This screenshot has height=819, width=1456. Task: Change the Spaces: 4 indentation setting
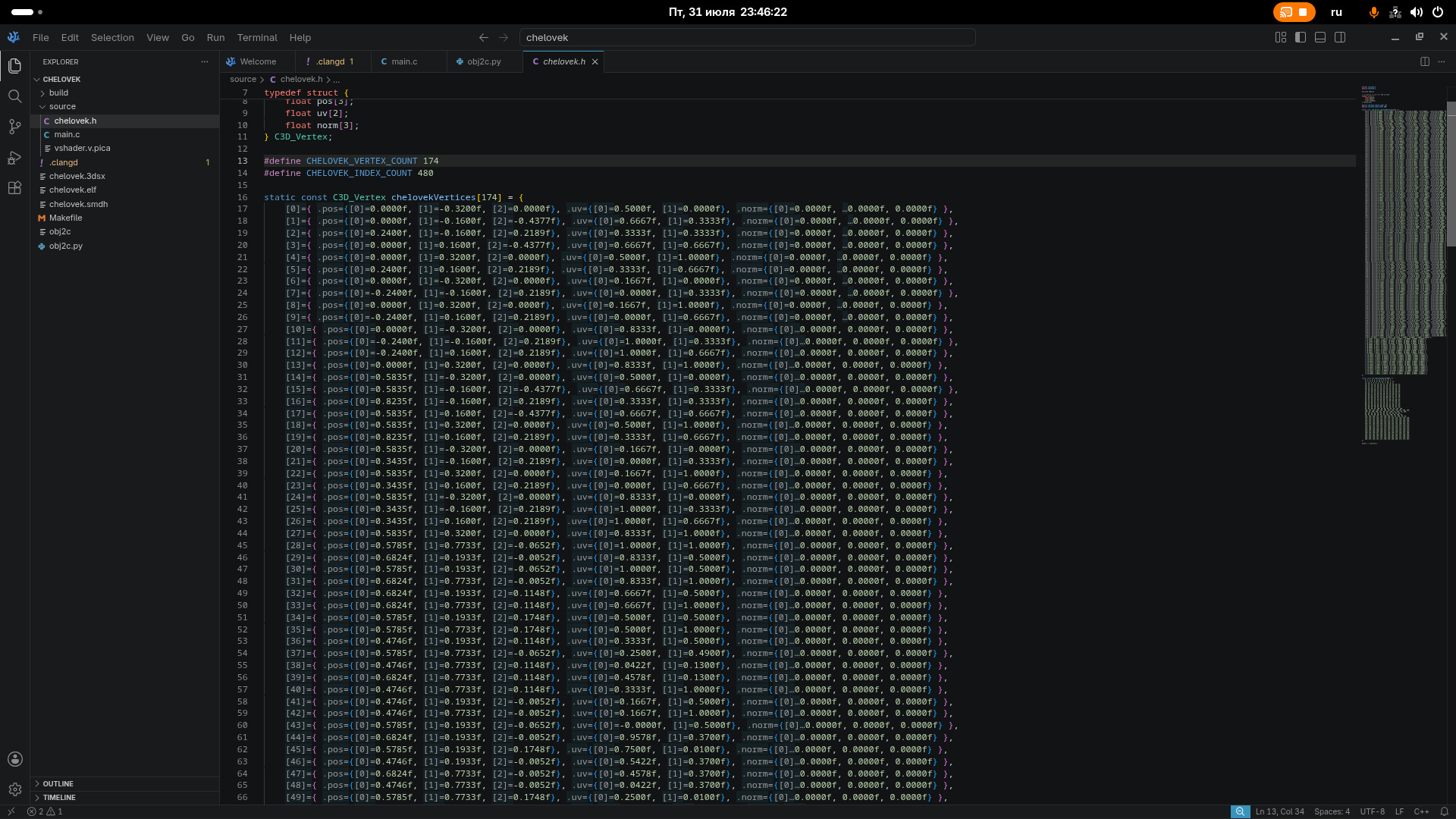[1332, 811]
